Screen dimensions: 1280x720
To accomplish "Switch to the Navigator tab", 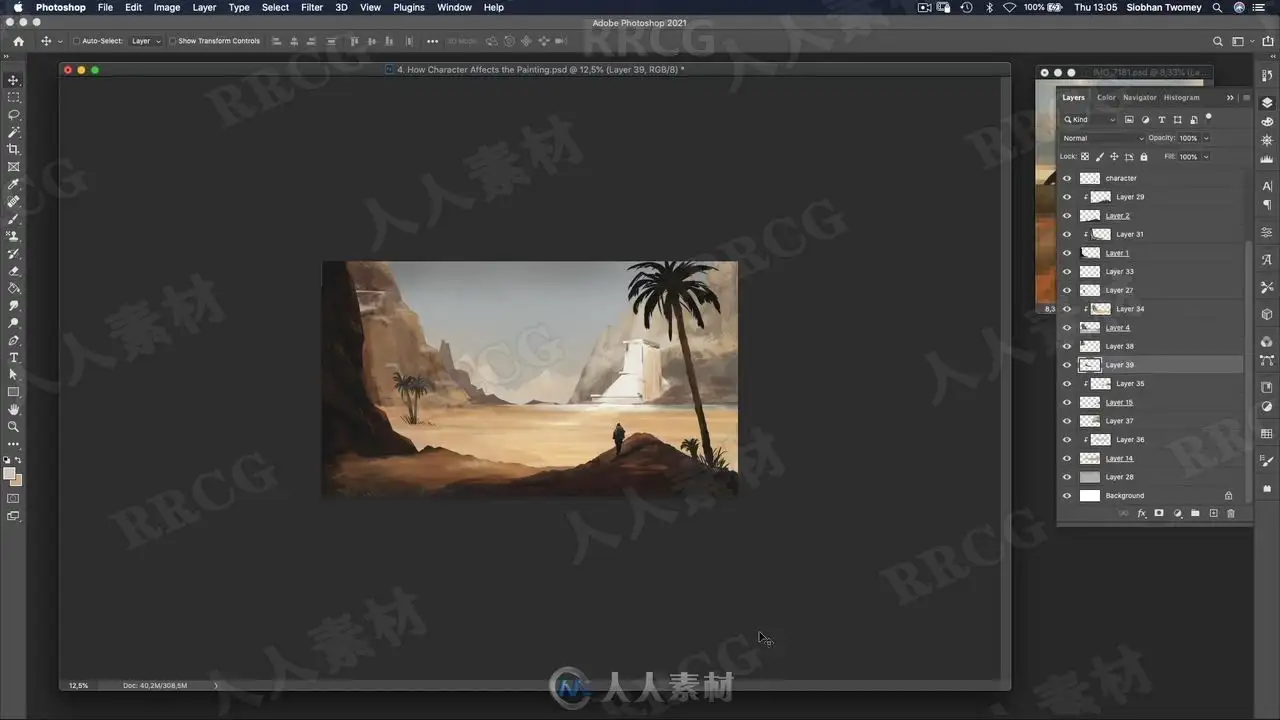I will (1139, 98).
